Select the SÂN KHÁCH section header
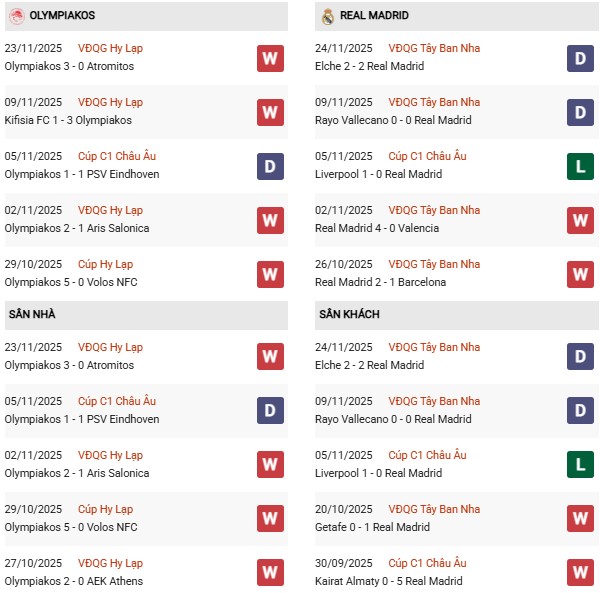Viewport: 600px width, 593px height. (349, 314)
